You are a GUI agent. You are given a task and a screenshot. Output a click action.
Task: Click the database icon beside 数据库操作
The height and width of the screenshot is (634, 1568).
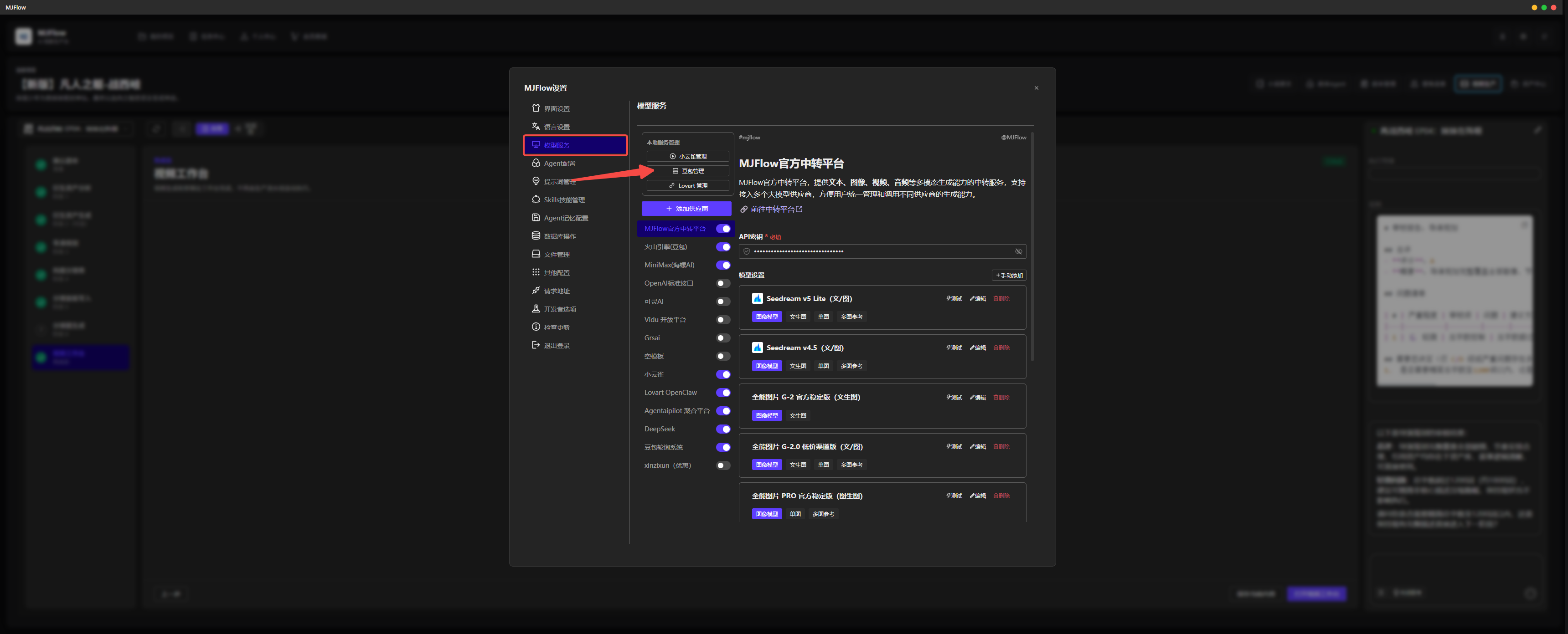(x=536, y=236)
